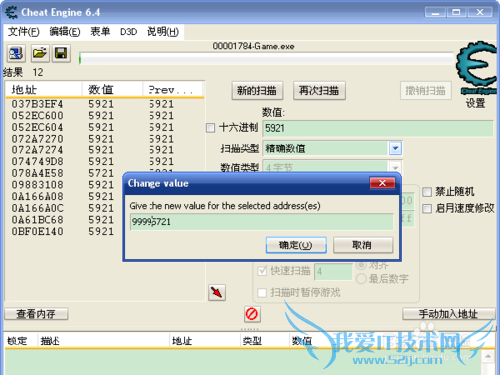Click the 锁定 column header
Viewport: 500px width, 375px height.
(x=21, y=341)
